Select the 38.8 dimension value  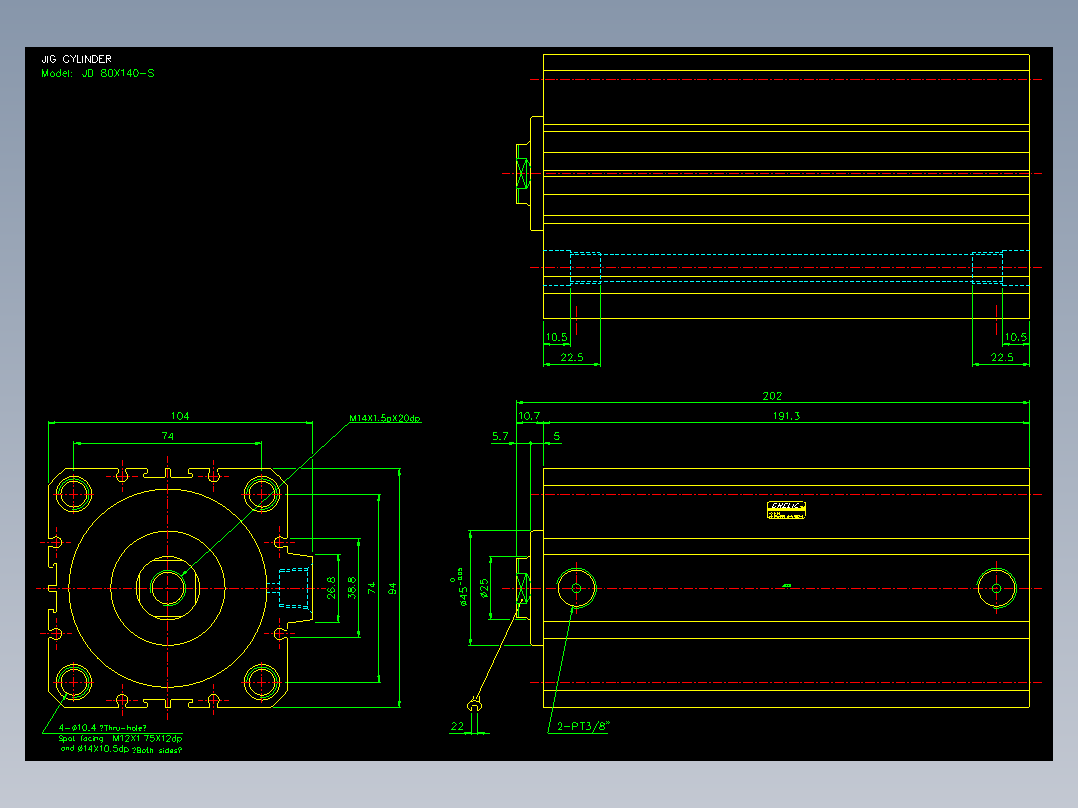point(352,588)
